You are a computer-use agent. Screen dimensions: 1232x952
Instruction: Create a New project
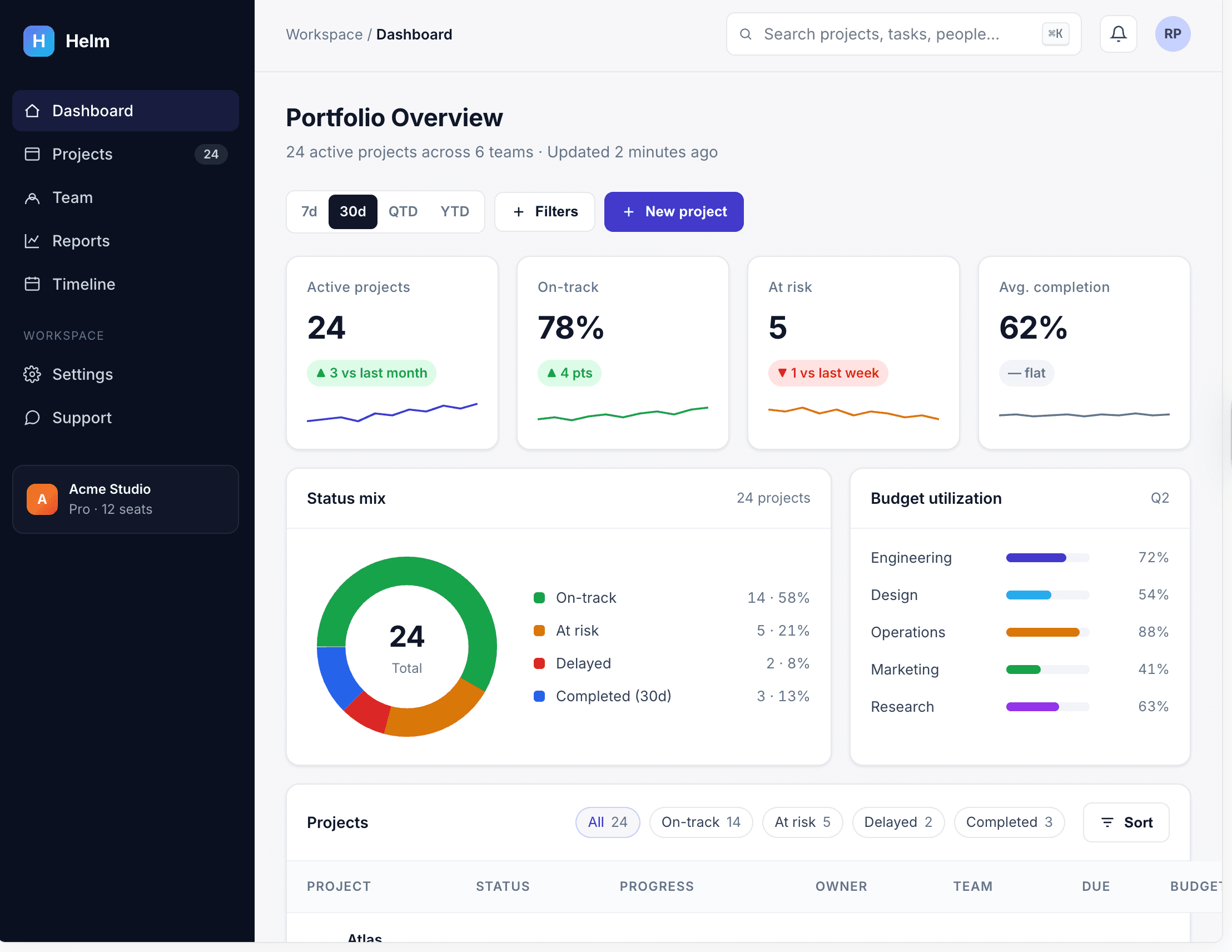pos(673,212)
